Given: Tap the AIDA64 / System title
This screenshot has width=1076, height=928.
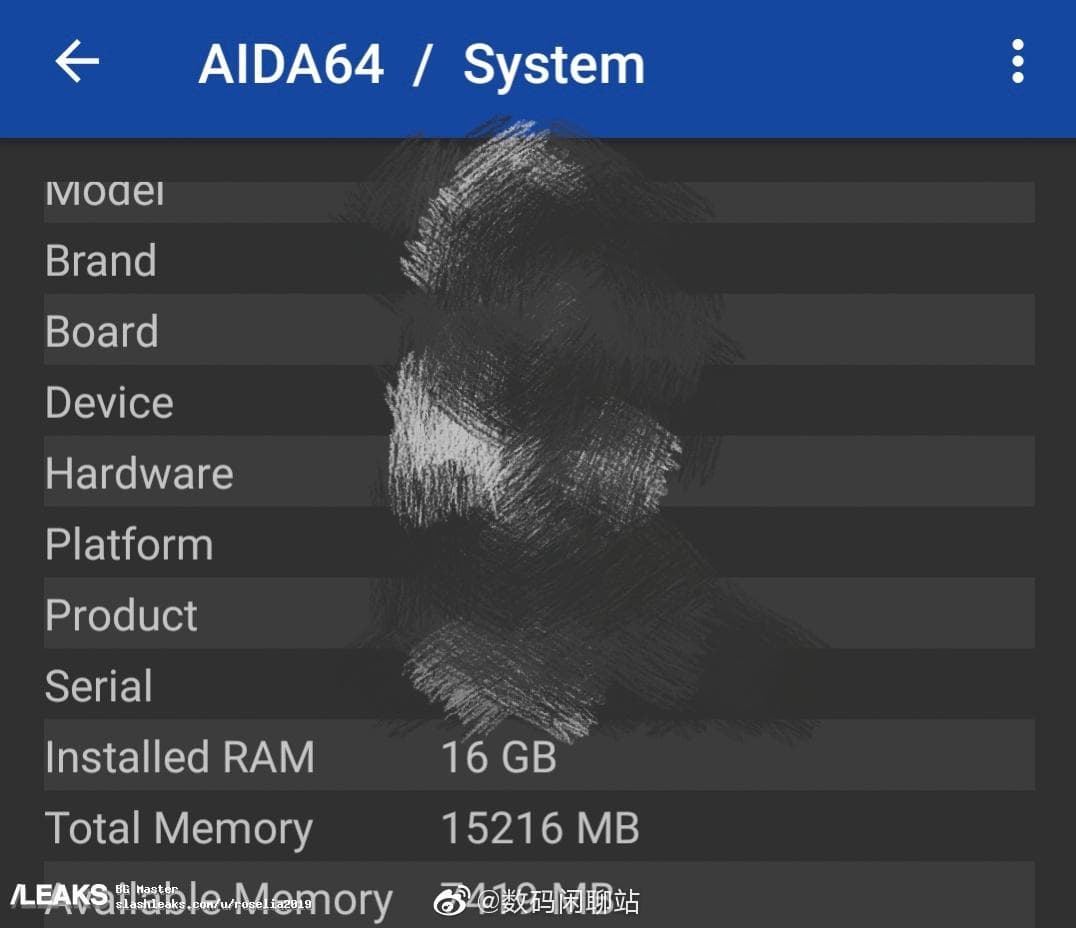Looking at the screenshot, I should point(421,65).
